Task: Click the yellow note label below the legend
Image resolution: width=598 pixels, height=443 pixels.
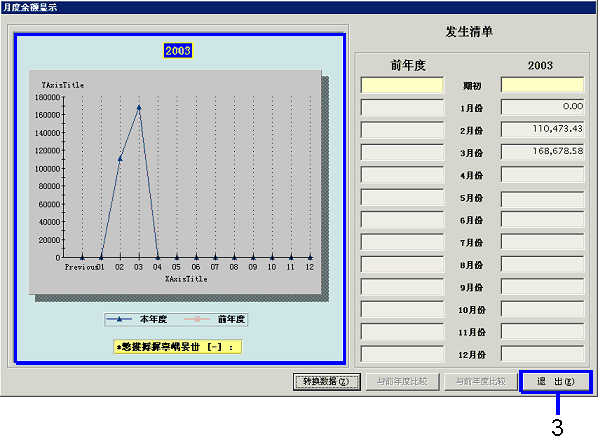Action: (x=178, y=347)
